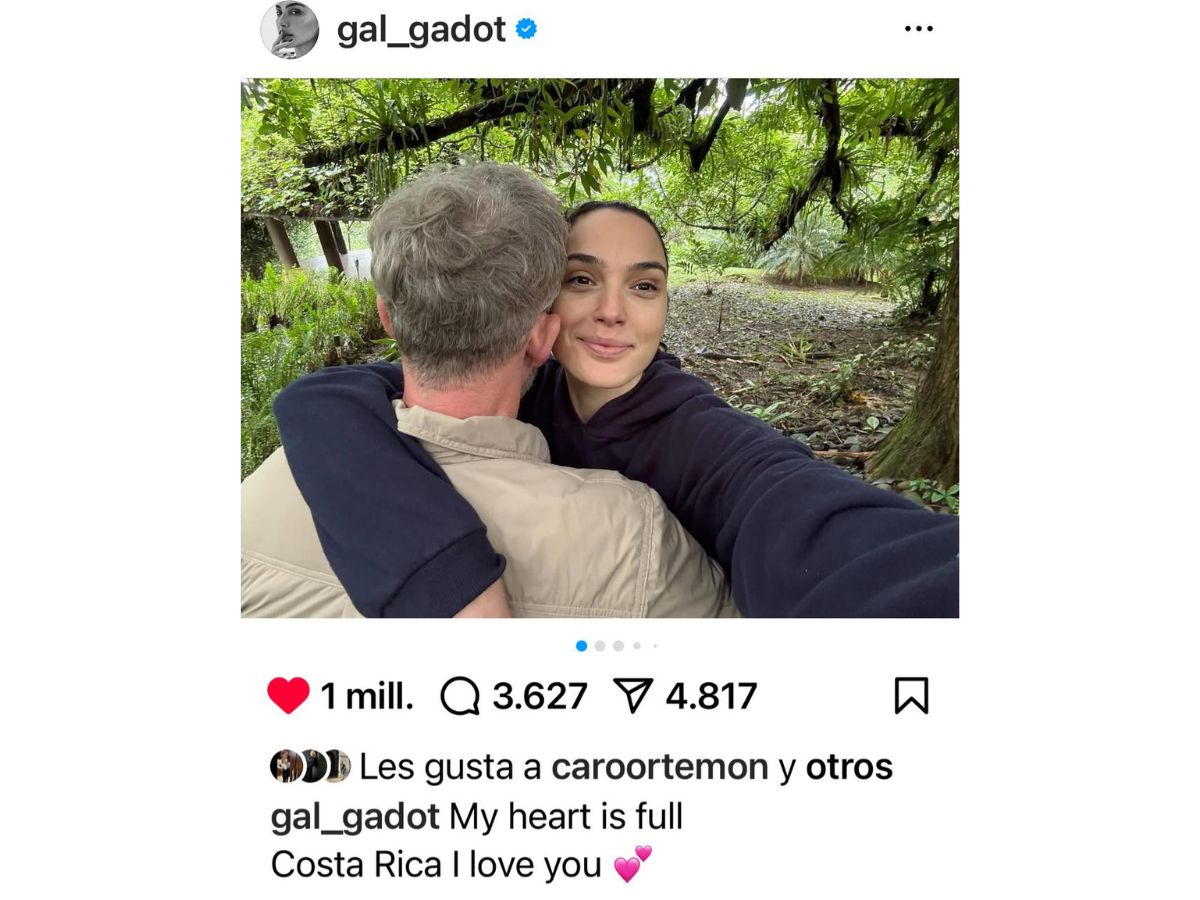1200x900 pixels.
Task: Open the 3.627 comments count
Action: coord(540,697)
